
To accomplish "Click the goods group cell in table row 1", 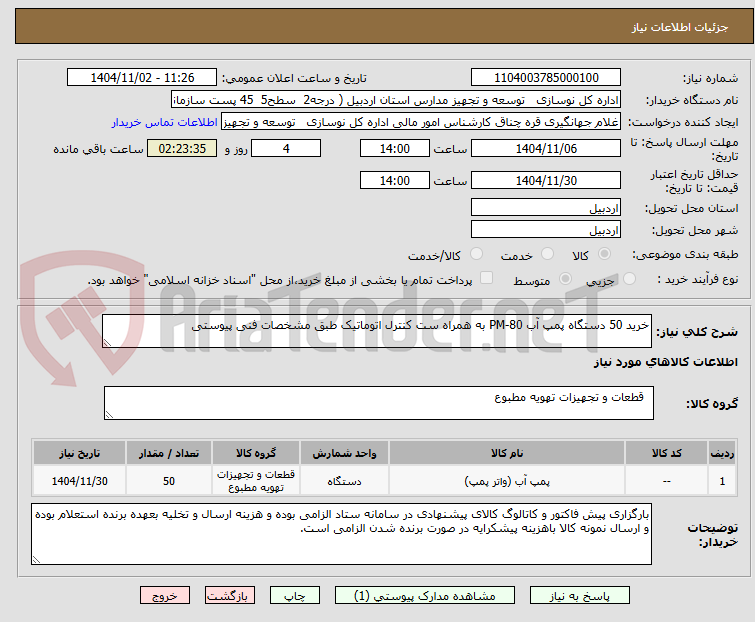I will pos(256,480).
